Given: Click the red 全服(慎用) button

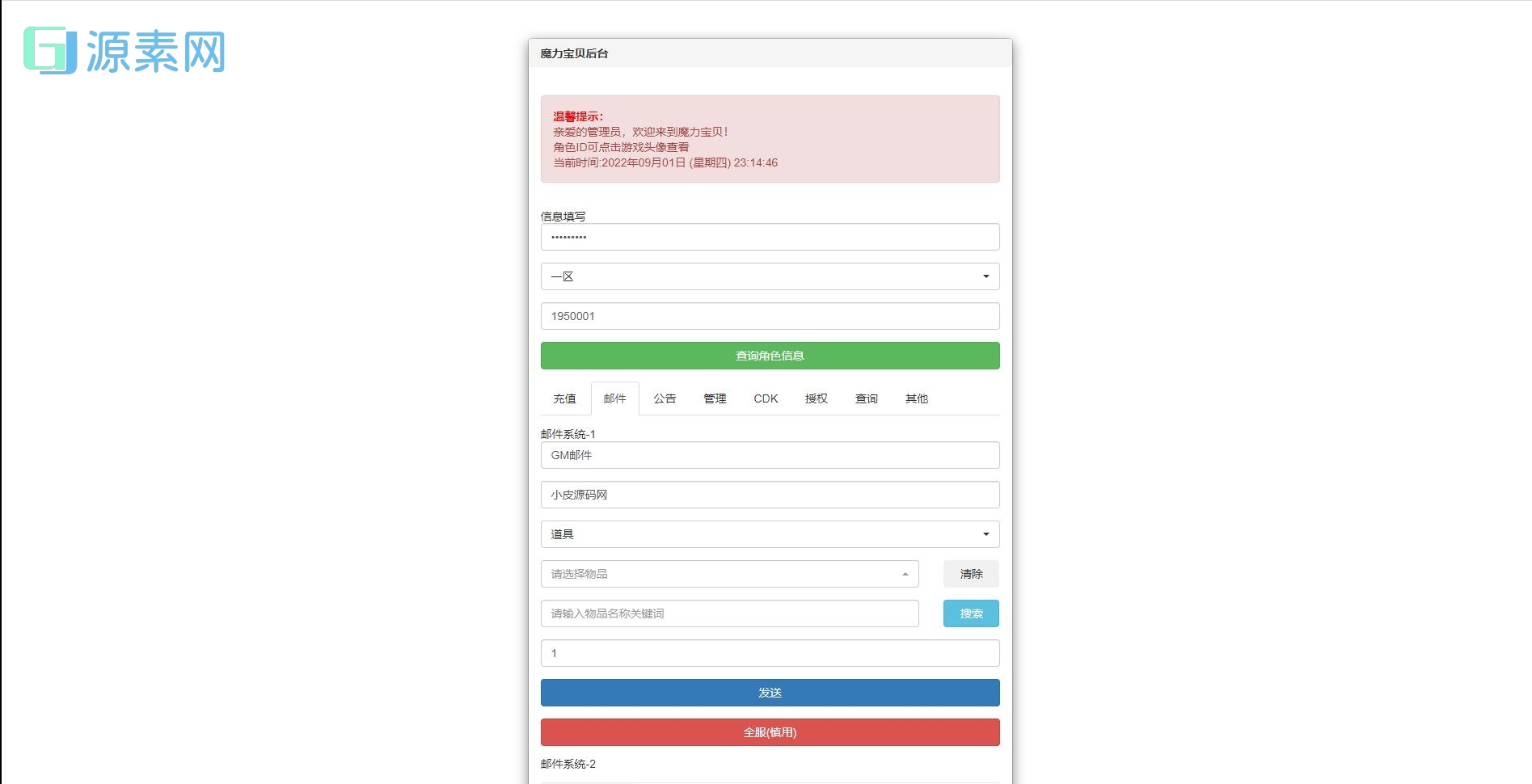Looking at the screenshot, I should click(770, 731).
